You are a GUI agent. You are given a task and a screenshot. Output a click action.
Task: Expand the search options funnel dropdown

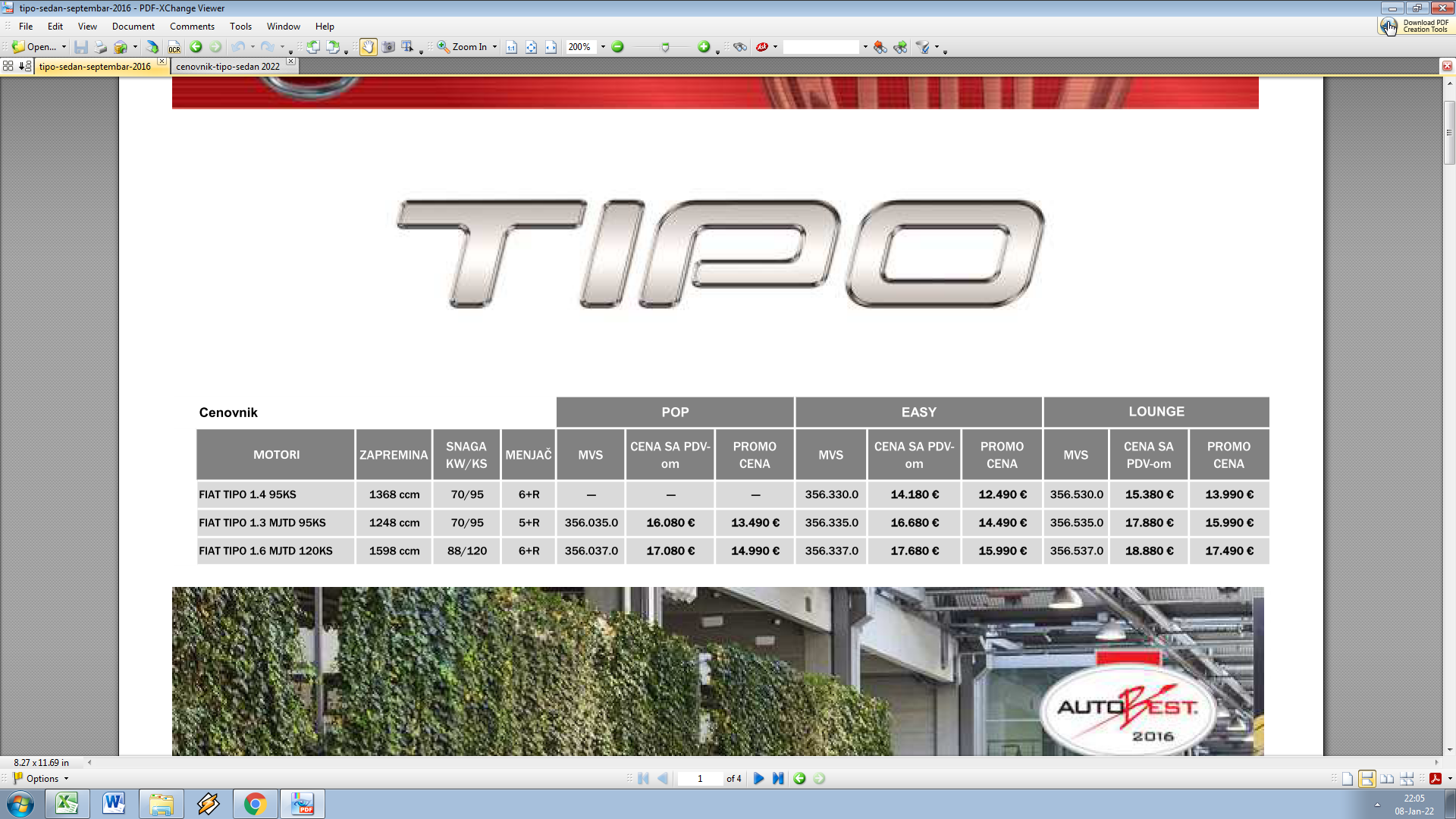coord(937,47)
